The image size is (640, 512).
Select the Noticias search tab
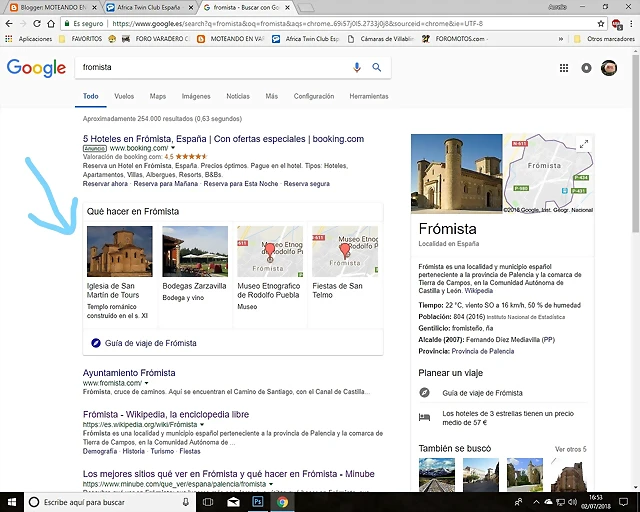click(x=238, y=96)
